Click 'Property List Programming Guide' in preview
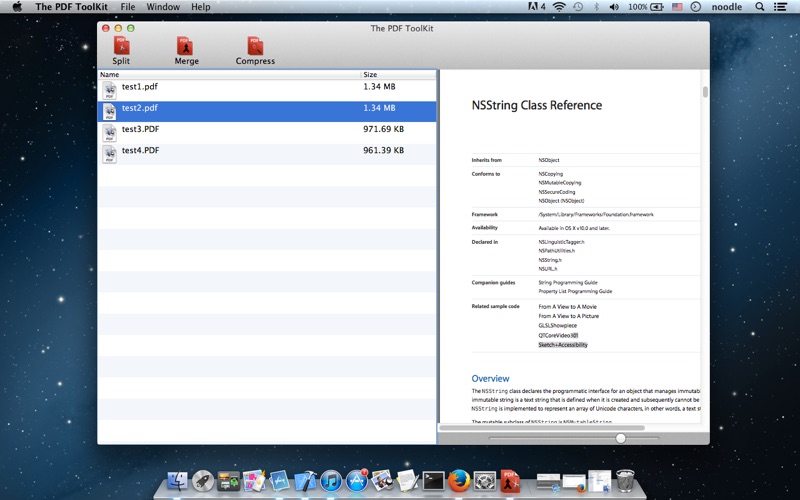The width and height of the screenshot is (800, 500). click(x=575, y=291)
